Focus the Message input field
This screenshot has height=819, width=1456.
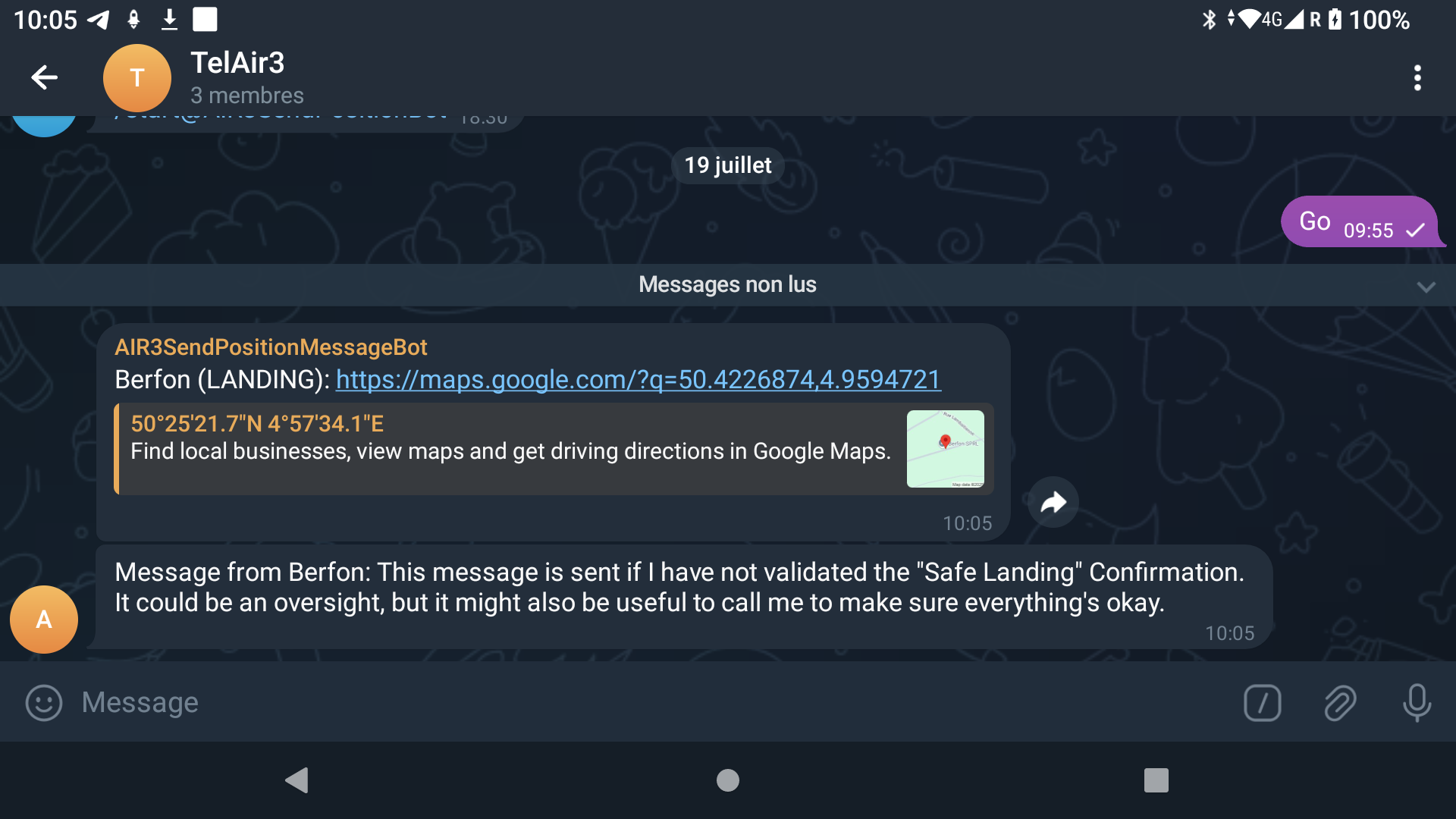(x=652, y=702)
